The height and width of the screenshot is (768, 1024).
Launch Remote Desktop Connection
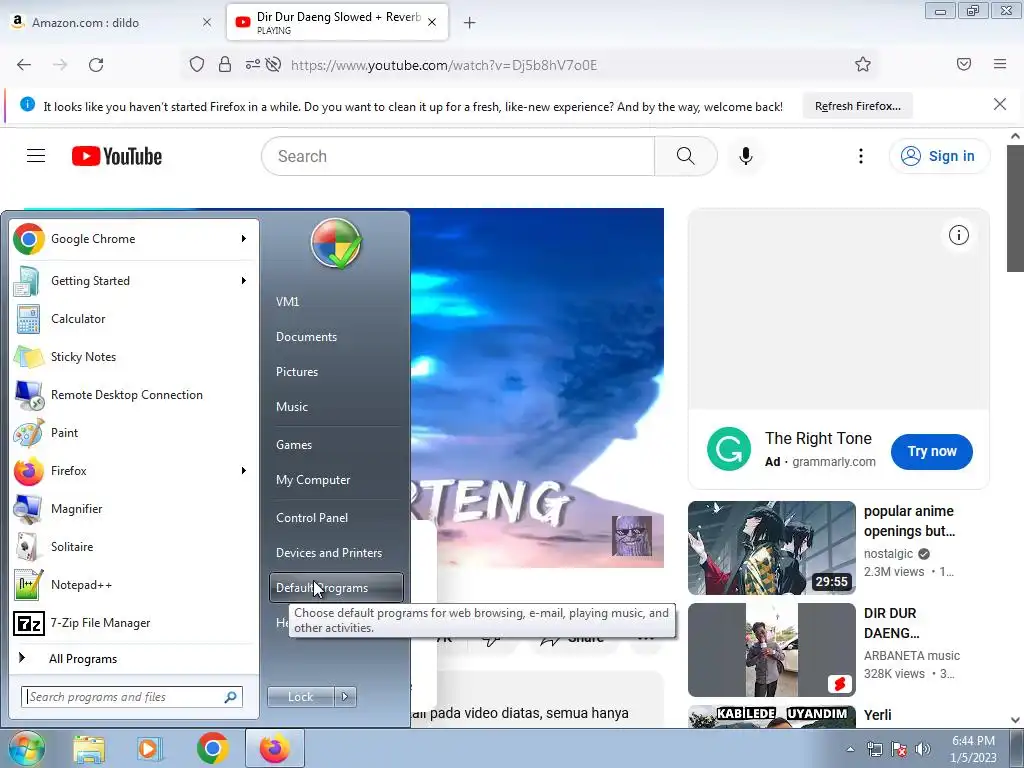point(134,394)
